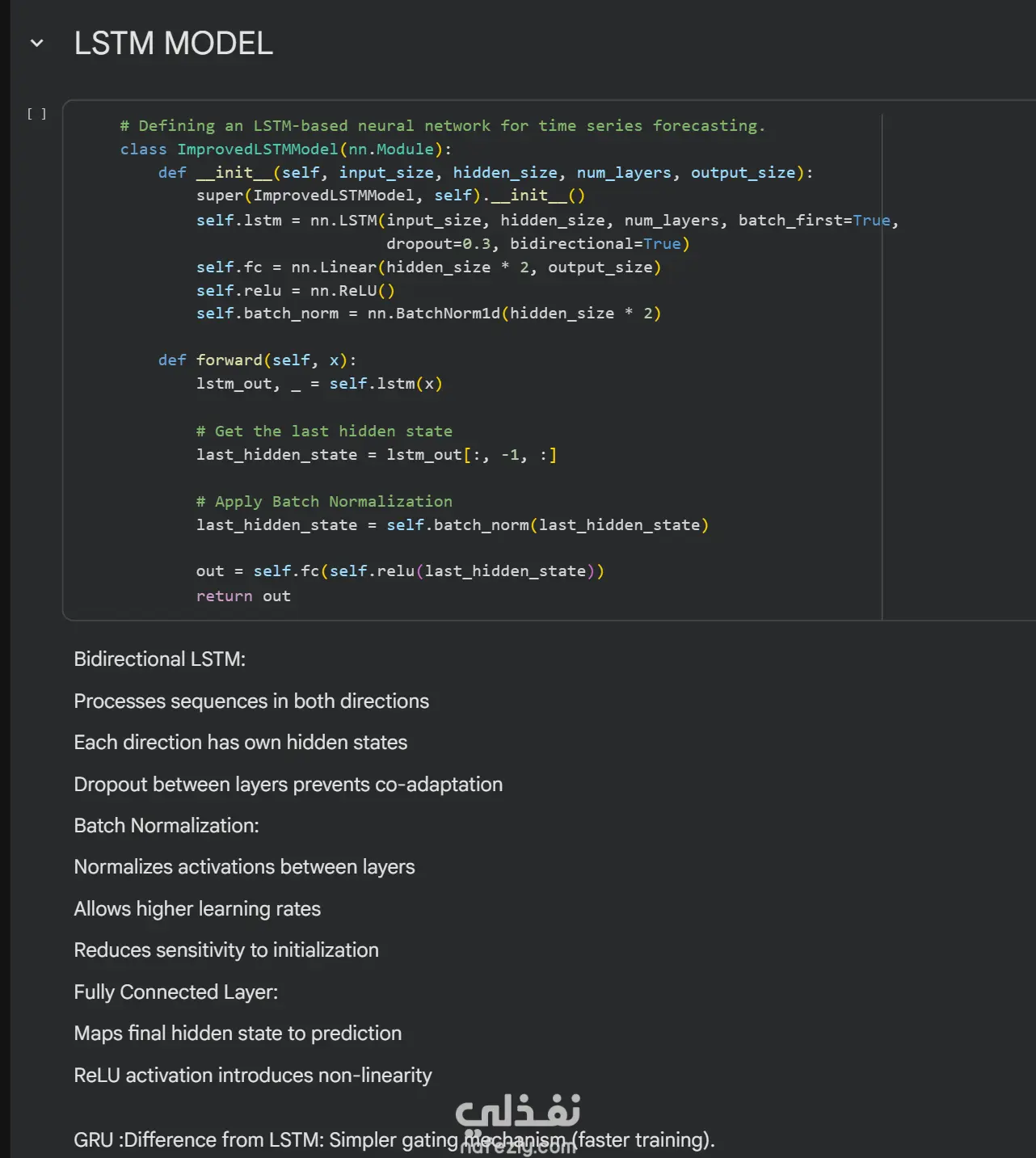Run the code cell via empty brackets
This screenshot has height=1158, width=1036.
(36, 114)
